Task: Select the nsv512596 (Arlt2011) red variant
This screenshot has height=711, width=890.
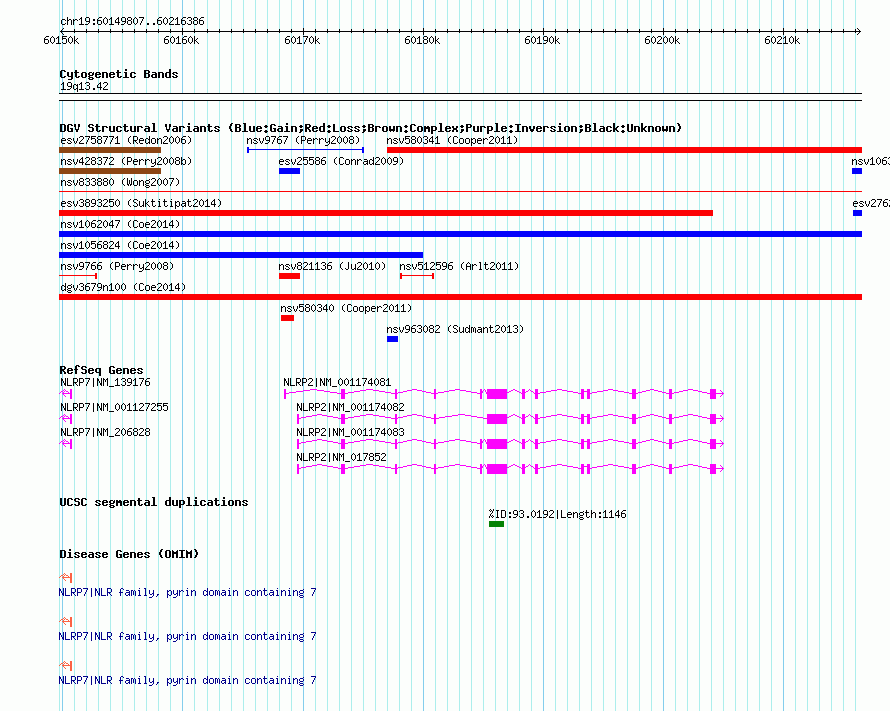Action: [x=417, y=276]
